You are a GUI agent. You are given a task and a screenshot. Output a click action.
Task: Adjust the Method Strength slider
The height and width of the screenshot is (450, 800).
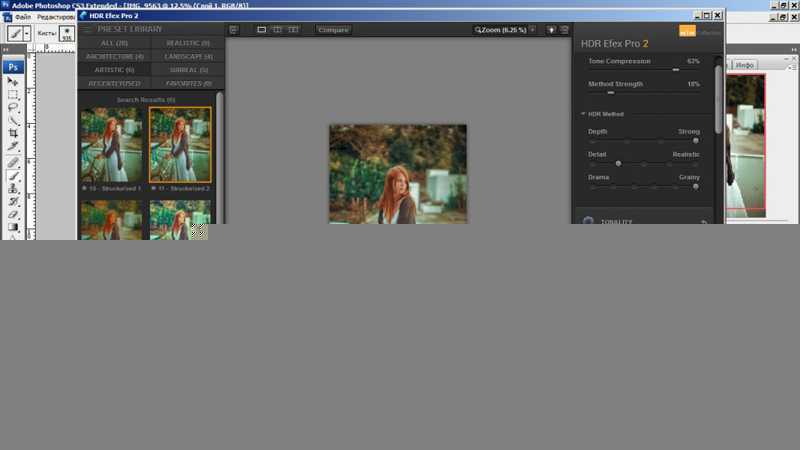pyautogui.click(x=611, y=92)
